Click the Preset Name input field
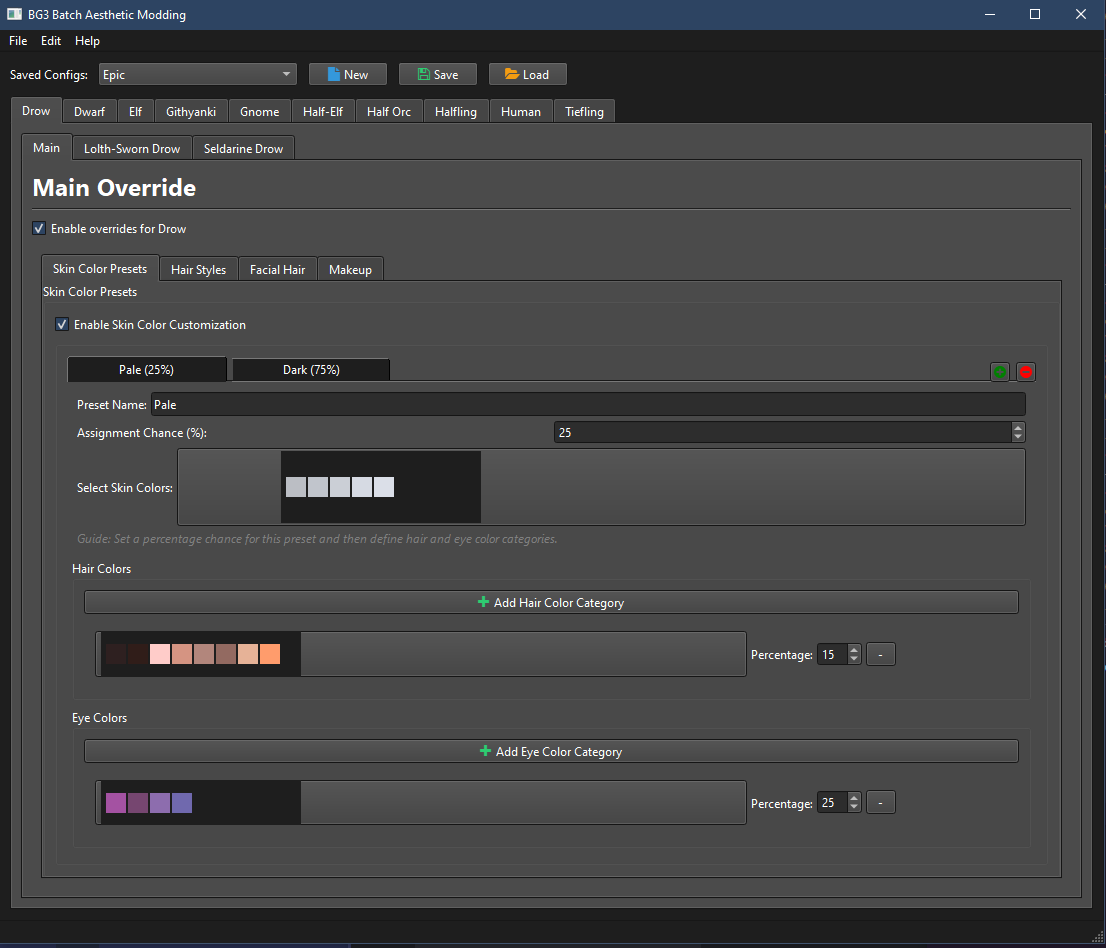This screenshot has width=1106, height=948. click(588, 404)
